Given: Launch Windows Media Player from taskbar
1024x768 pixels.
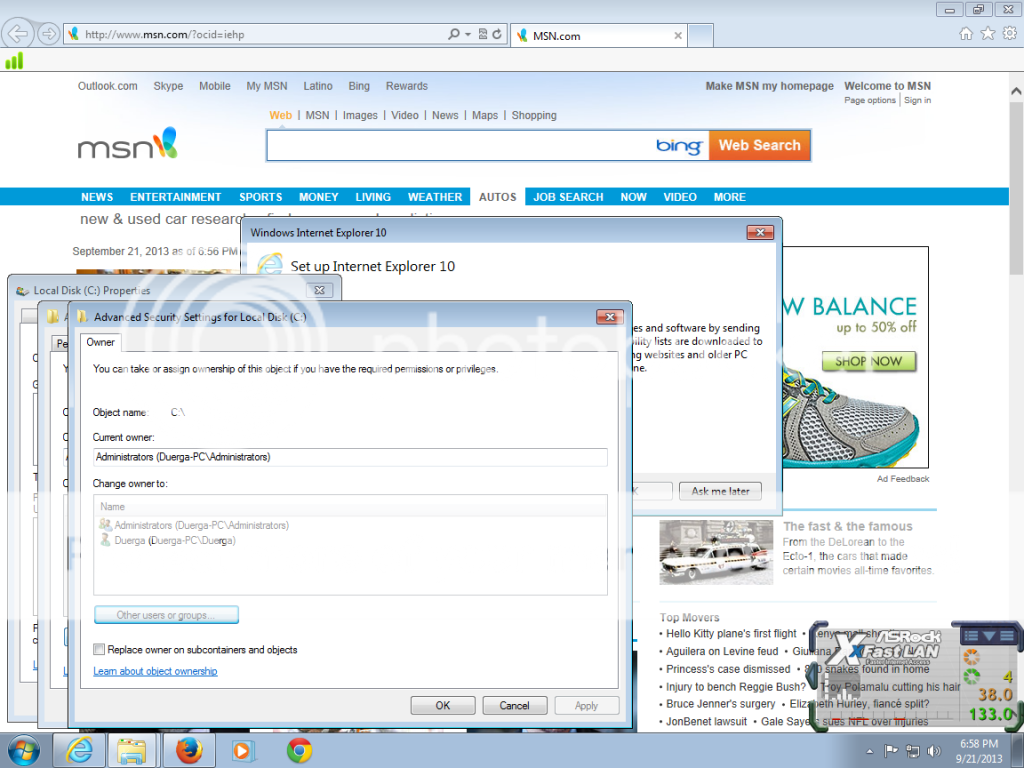Looking at the screenshot, I should [x=243, y=751].
